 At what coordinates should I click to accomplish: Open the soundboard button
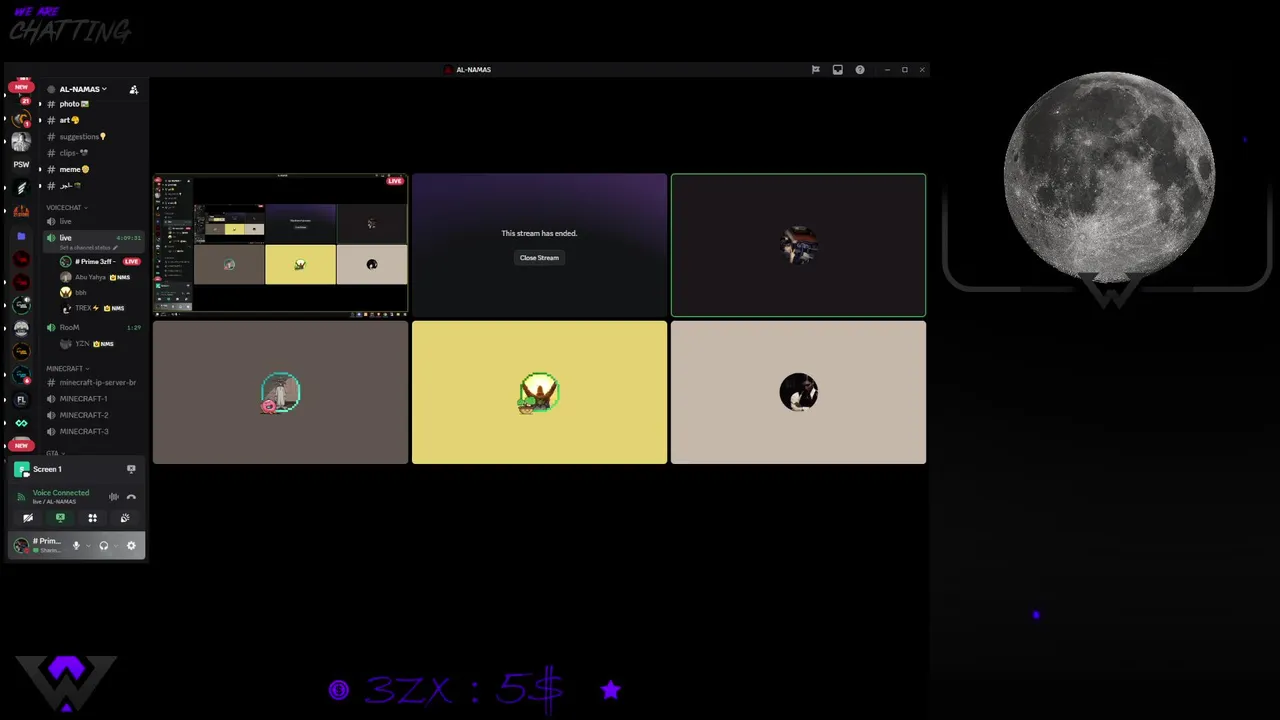point(125,518)
